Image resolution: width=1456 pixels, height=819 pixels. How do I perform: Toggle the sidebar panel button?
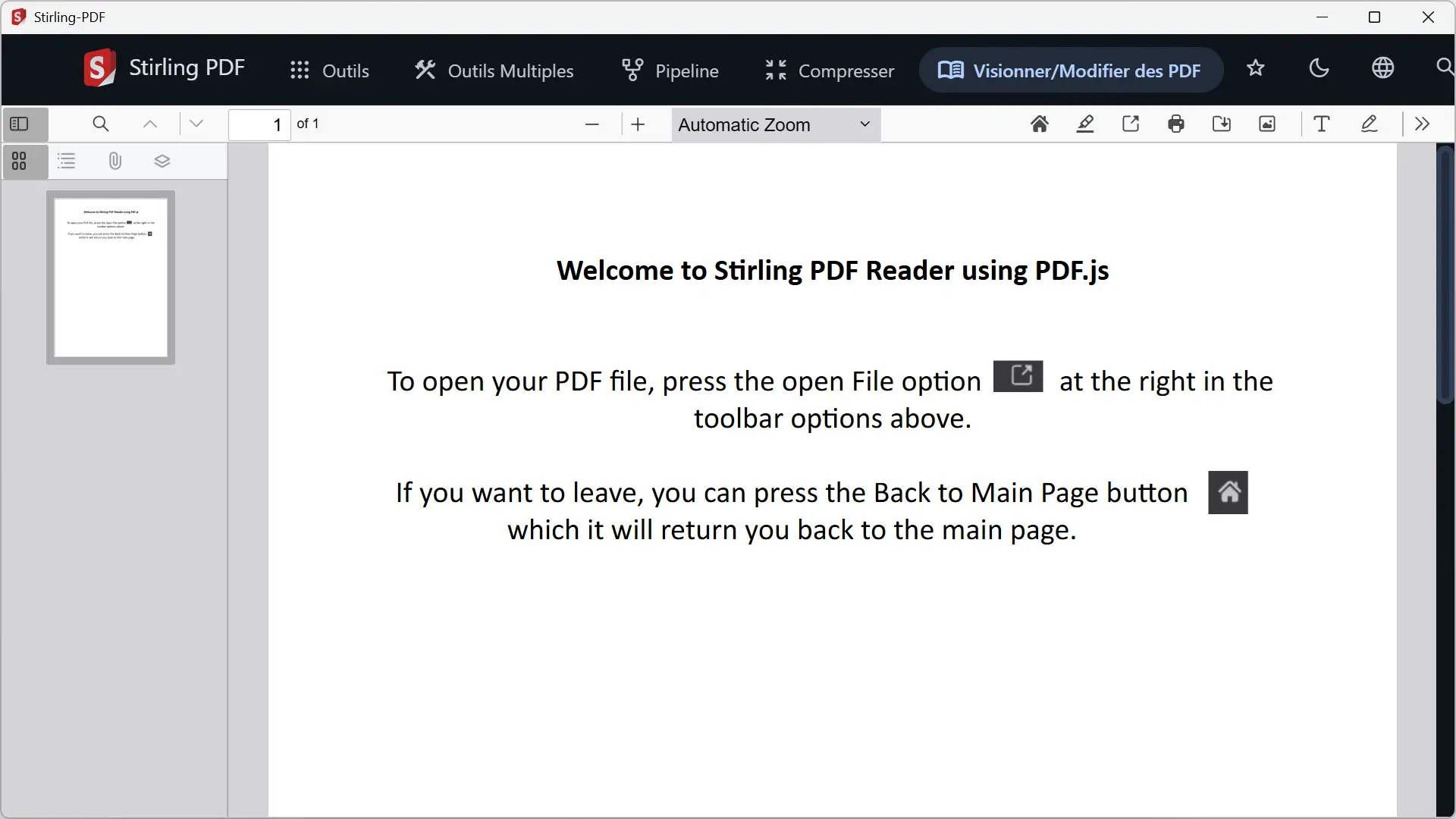20,124
